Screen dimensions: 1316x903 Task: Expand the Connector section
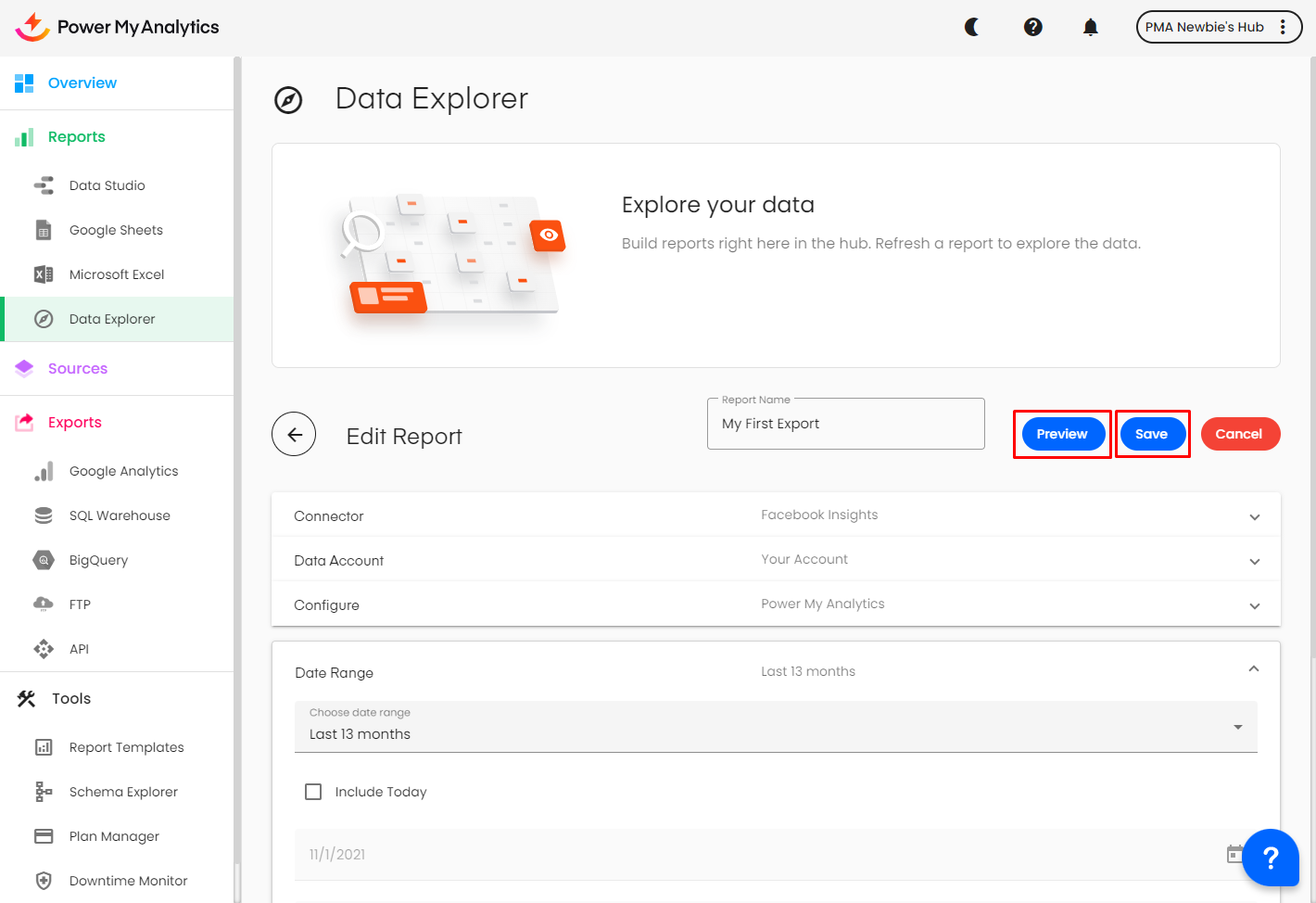pyautogui.click(x=1254, y=516)
